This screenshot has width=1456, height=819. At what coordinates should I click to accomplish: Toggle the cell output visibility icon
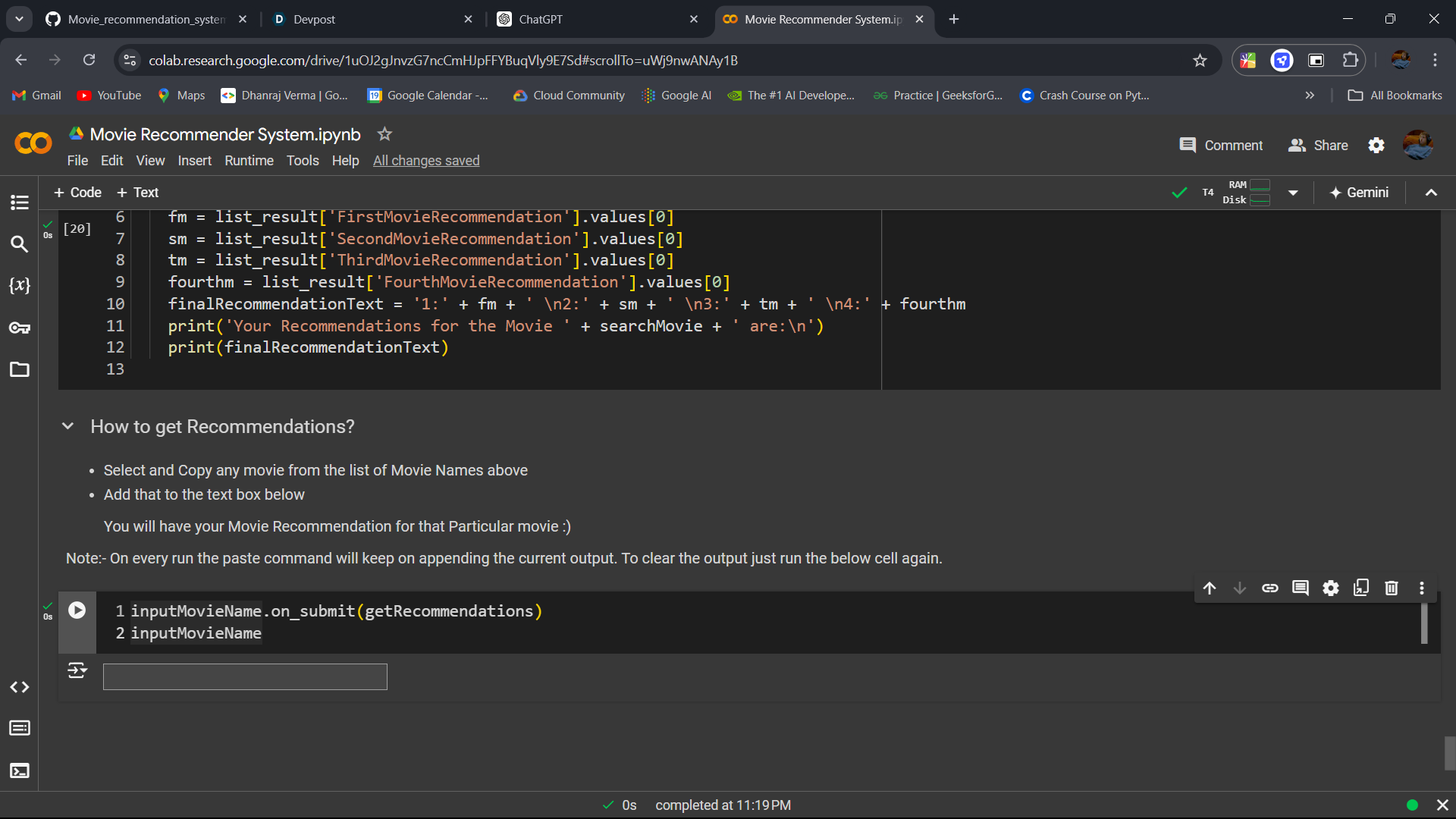(x=77, y=670)
